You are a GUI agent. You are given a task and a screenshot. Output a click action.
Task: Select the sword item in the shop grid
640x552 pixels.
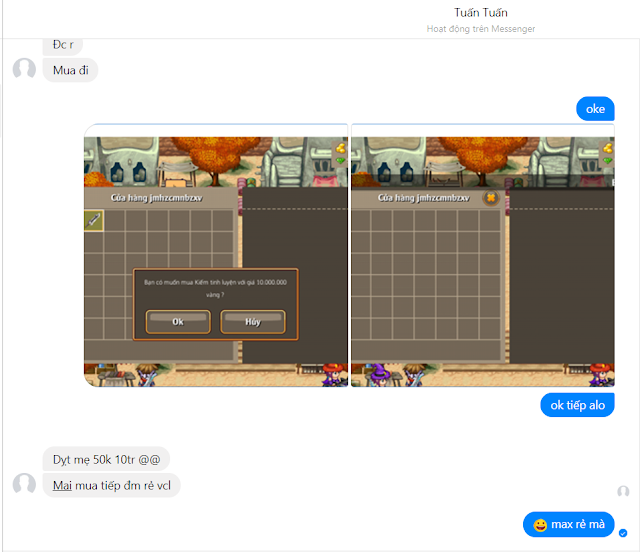pos(94,220)
